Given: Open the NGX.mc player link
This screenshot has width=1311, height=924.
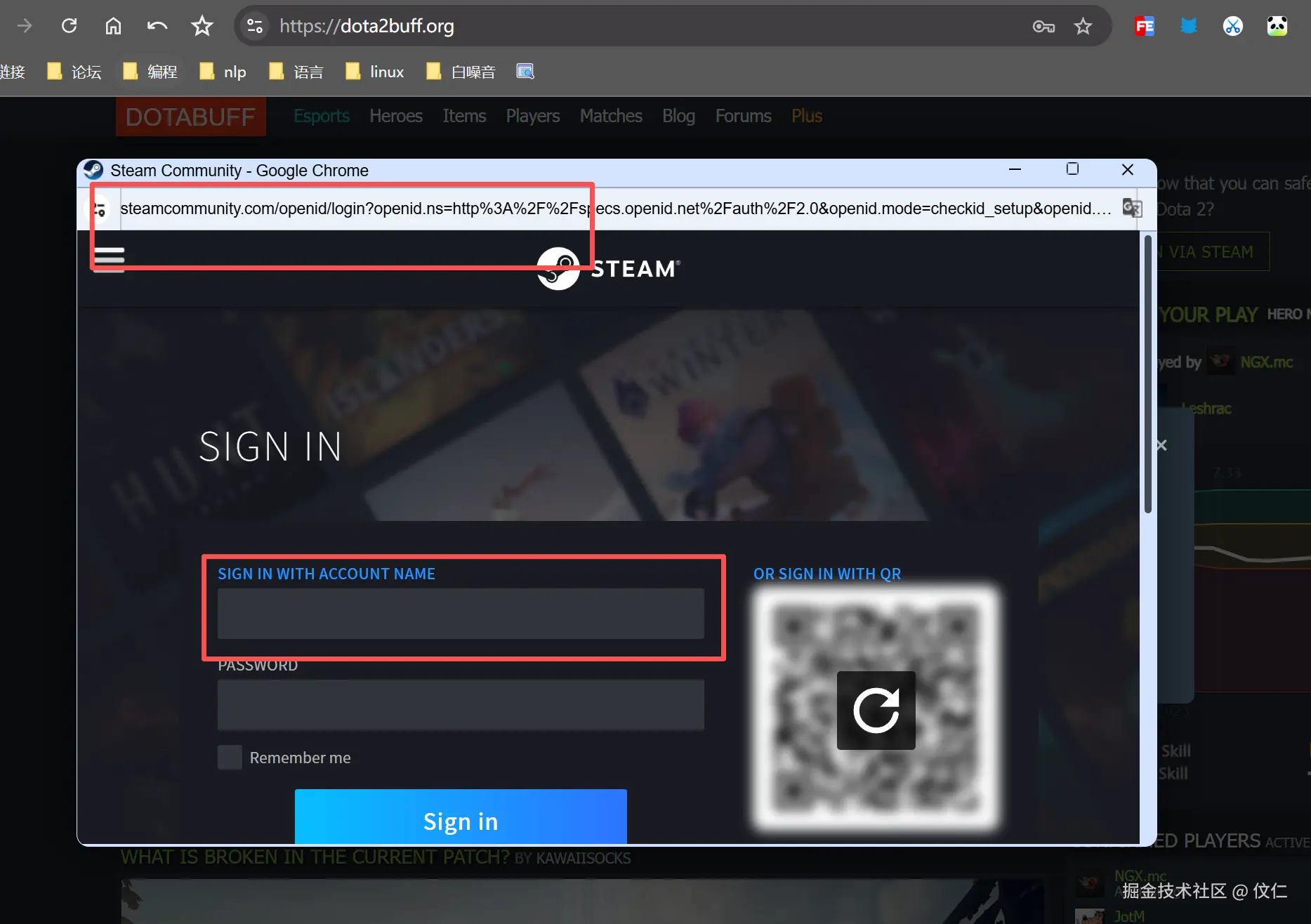Looking at the screenshot, I should click(1266, 362).
